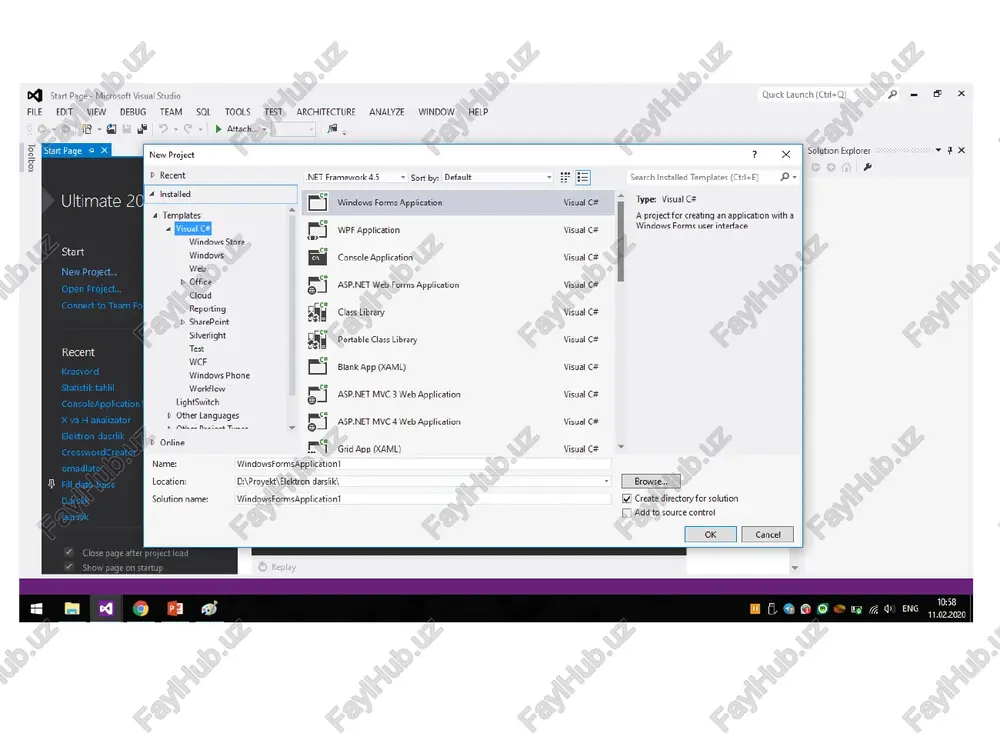This screenshot has height=750, width=1000.
Task: Toggle Show page on startup checkbox
Action: tap(69, 567)
